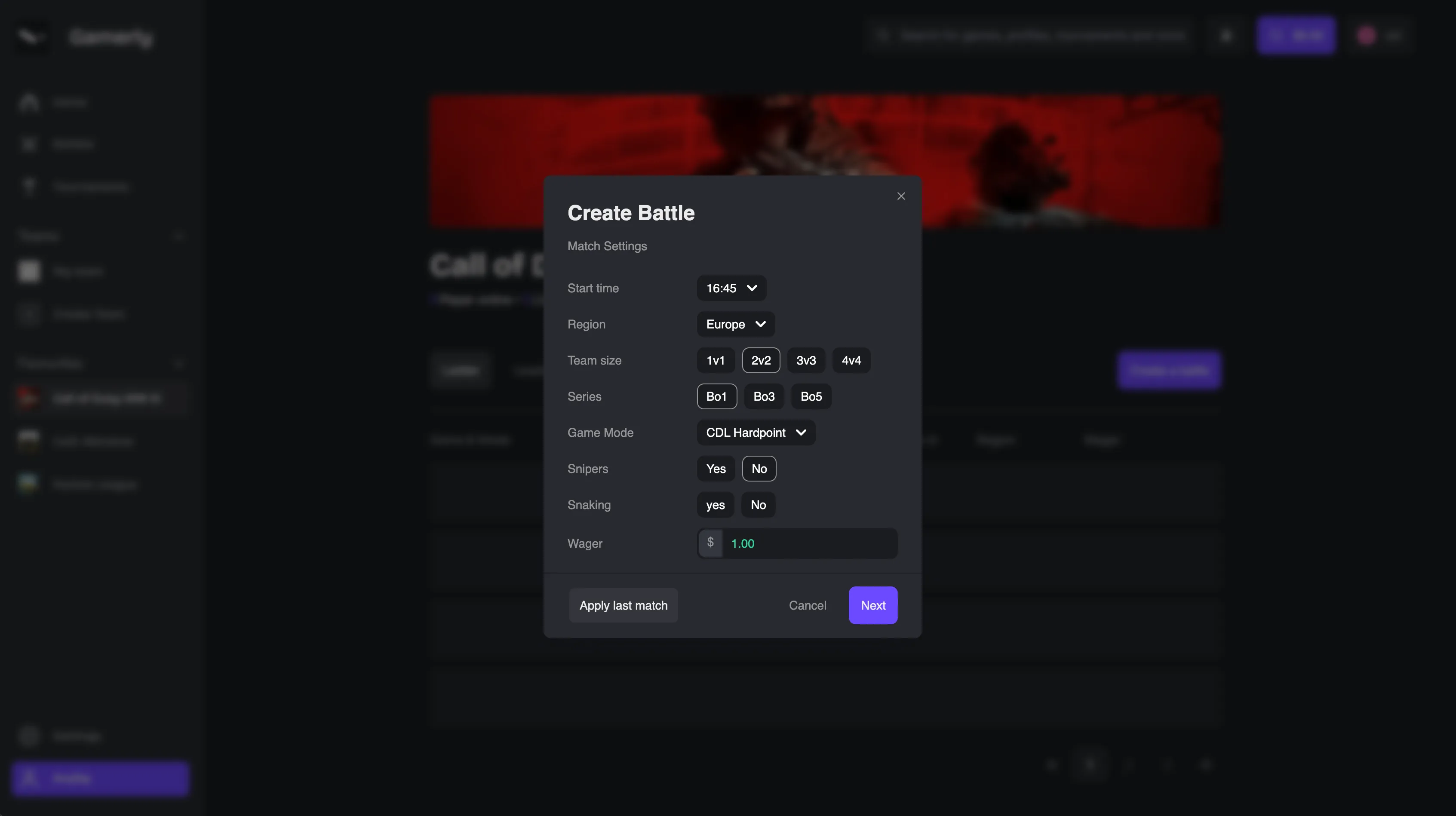
Task: Select 2v2 team size
Action: [761, 361]
